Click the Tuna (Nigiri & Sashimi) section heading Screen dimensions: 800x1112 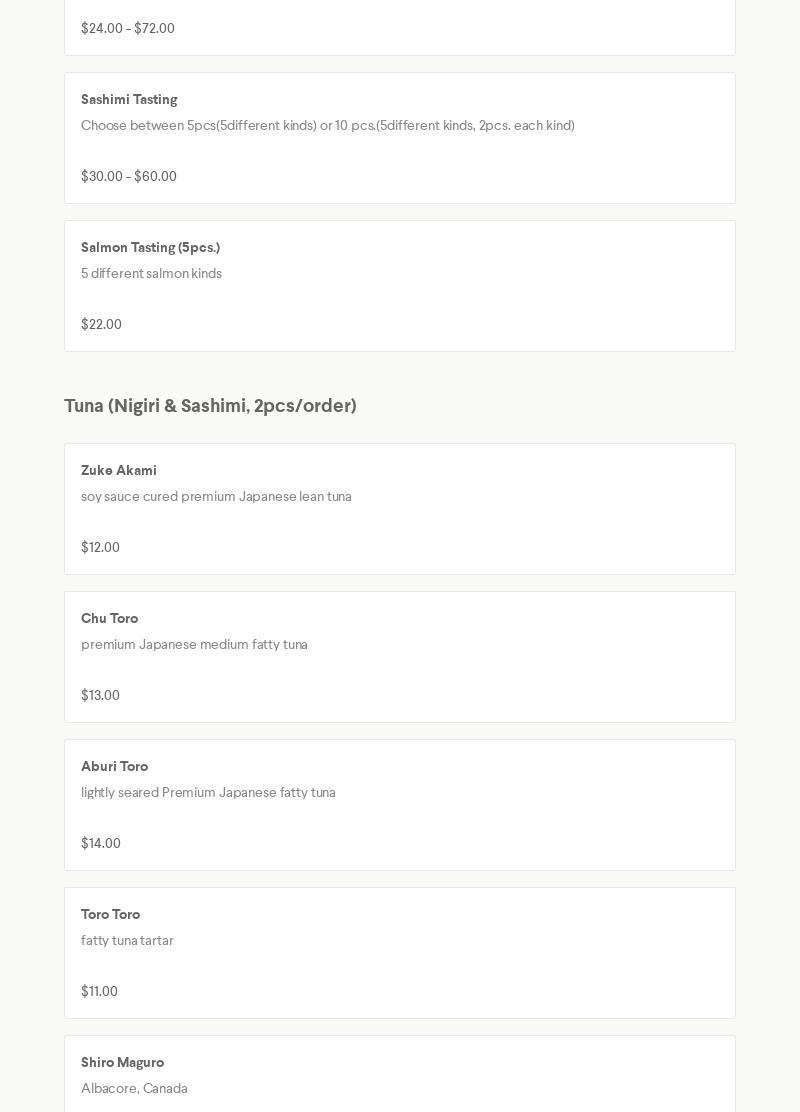pyautogui.click(x=210, y=406)
